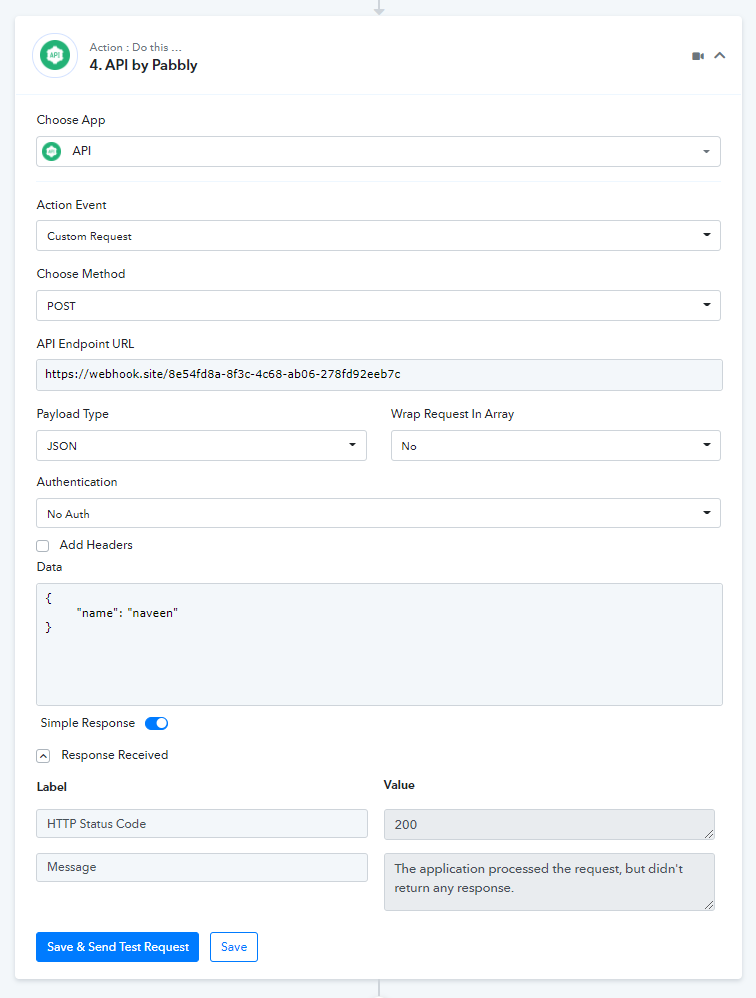Click the Save button
756x998 pixels.
(234, 947)
